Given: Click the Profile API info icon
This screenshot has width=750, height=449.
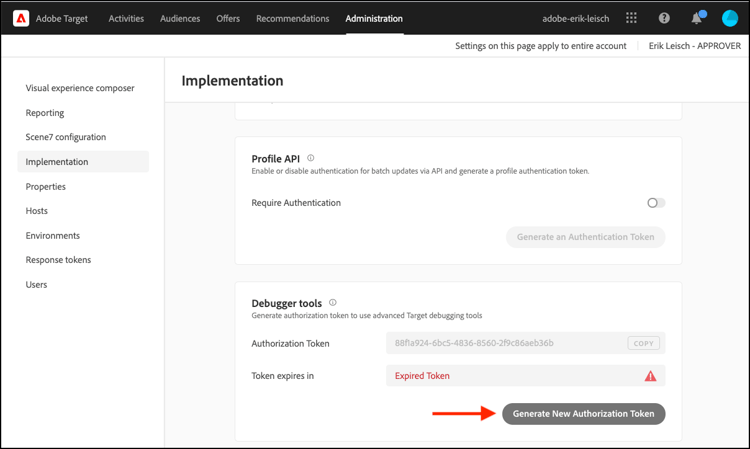Looking at the screenshot, I should point(310,158).
